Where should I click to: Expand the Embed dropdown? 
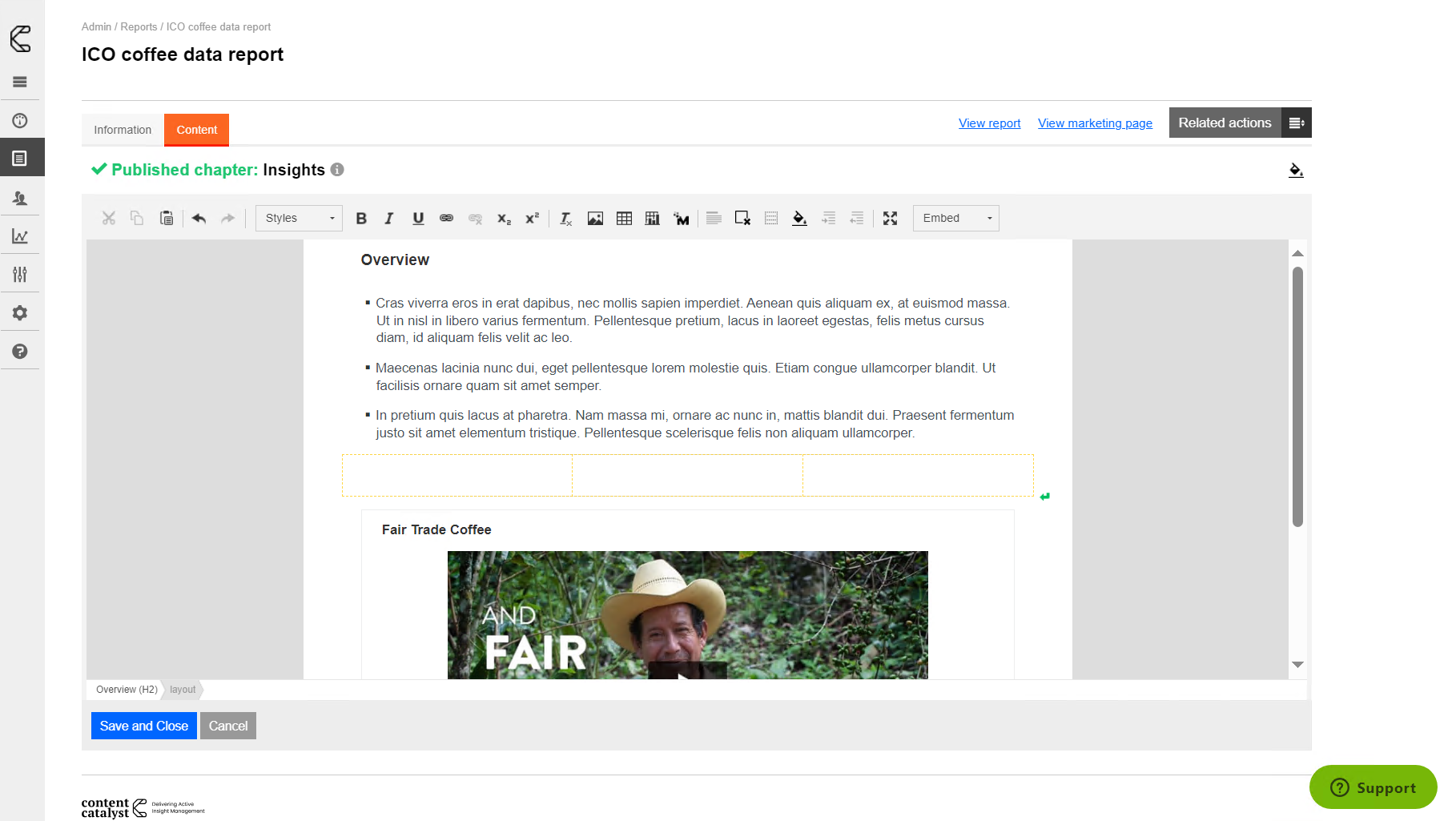(x=955, y=219)
